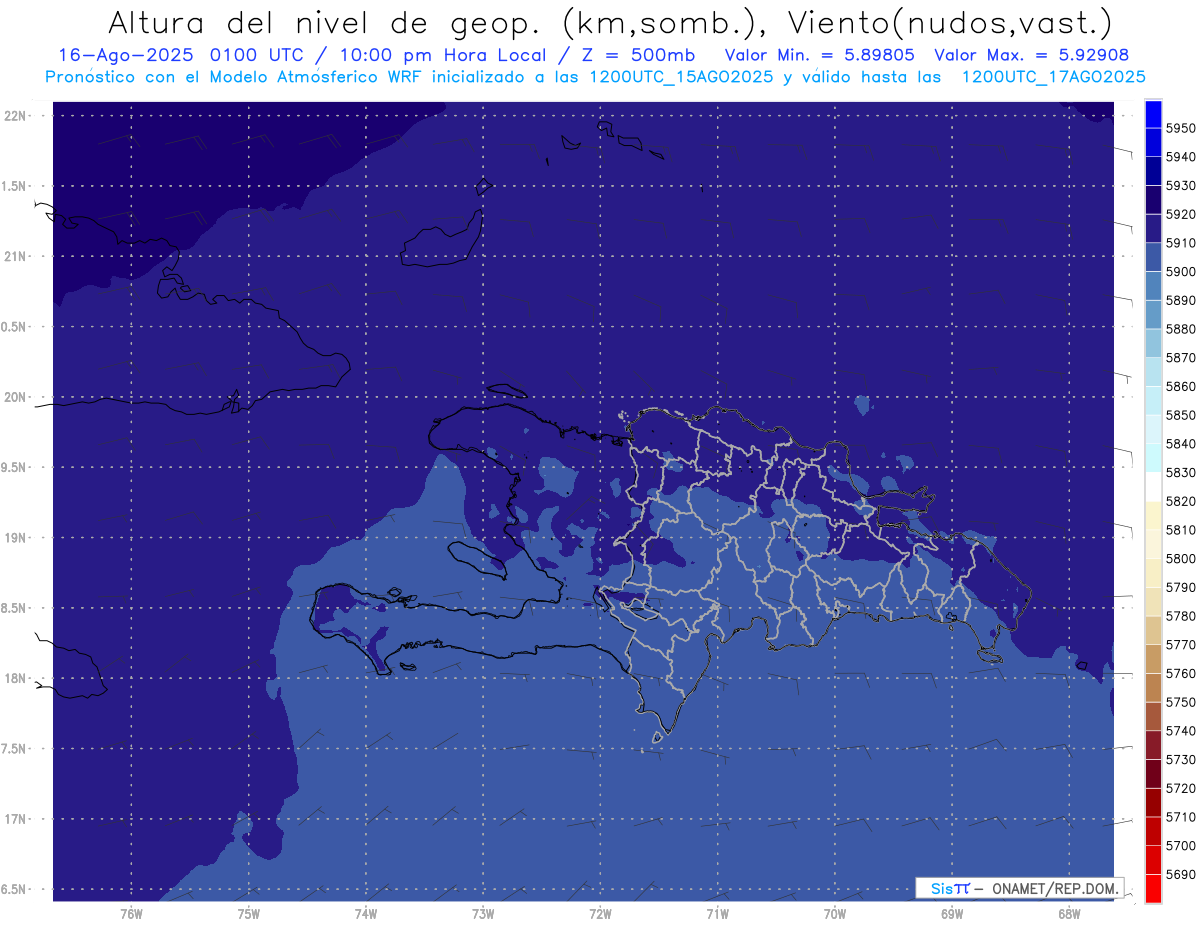Click the 72W longitude axis label
1200x927 pixels.
(600, 913)
